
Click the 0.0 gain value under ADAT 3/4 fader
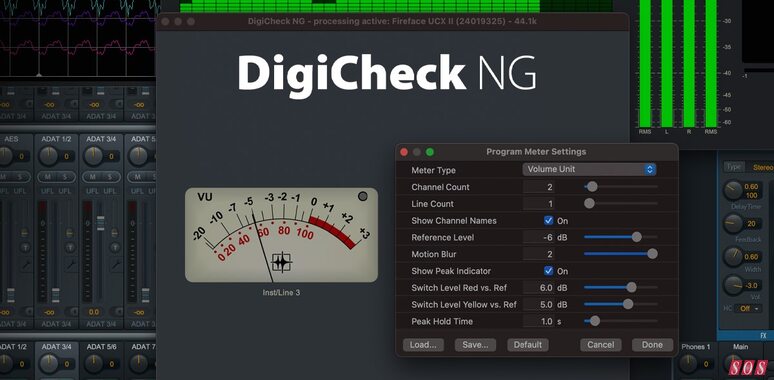[x=94, y=312]
